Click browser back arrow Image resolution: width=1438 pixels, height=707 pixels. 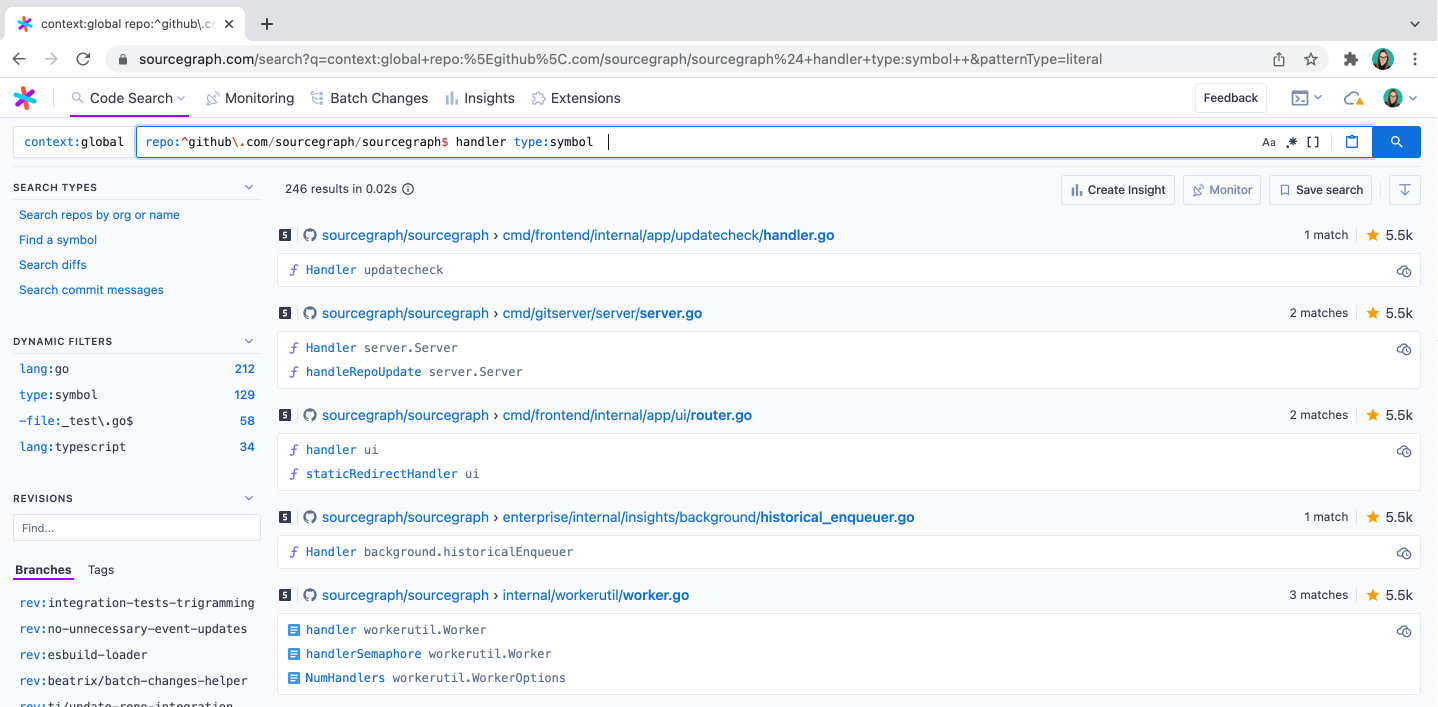tap(20, 59)
